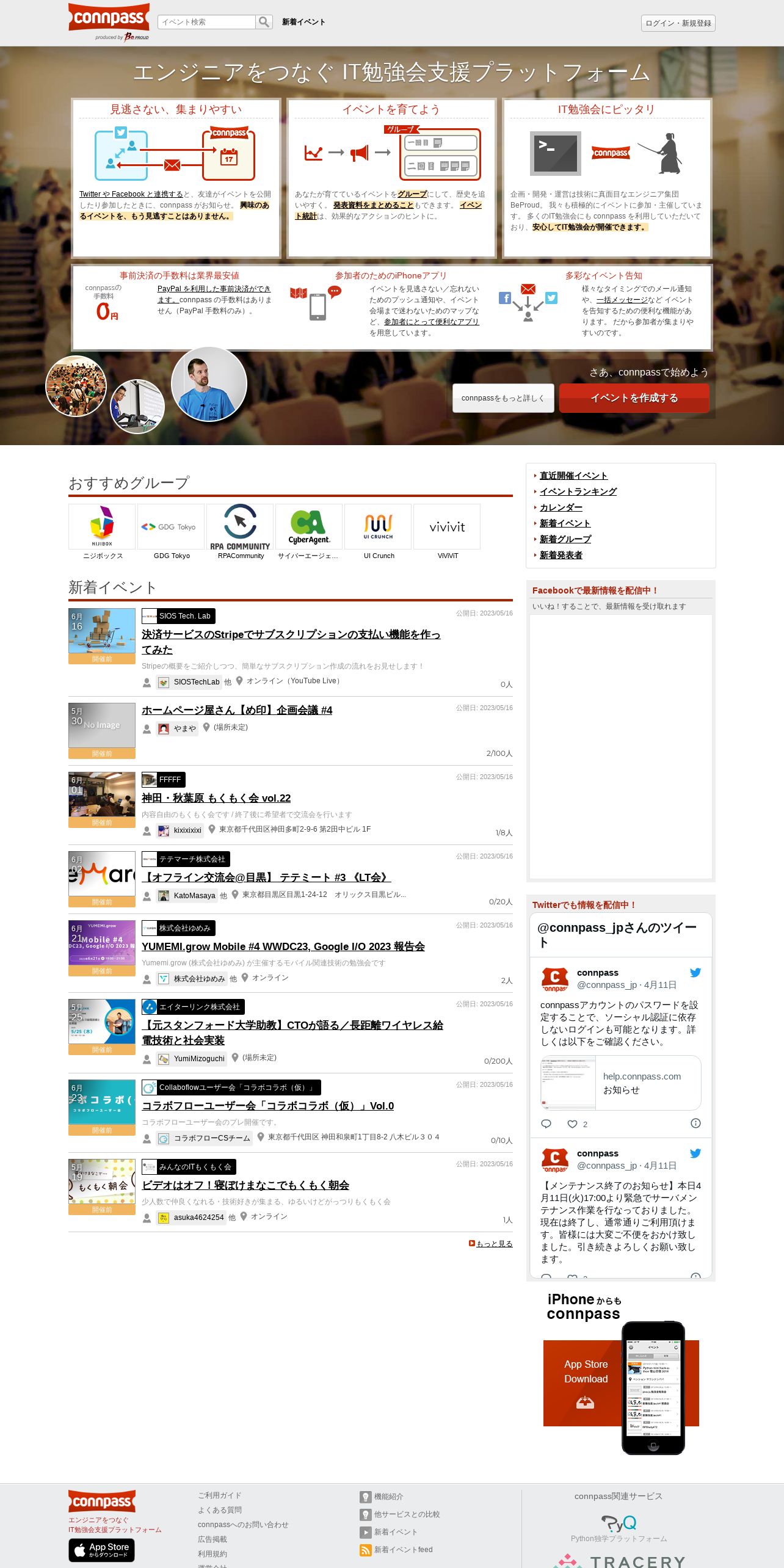Like the first connpass tweet
The image size is (784, 1568).
click(x=573, y=1124)
